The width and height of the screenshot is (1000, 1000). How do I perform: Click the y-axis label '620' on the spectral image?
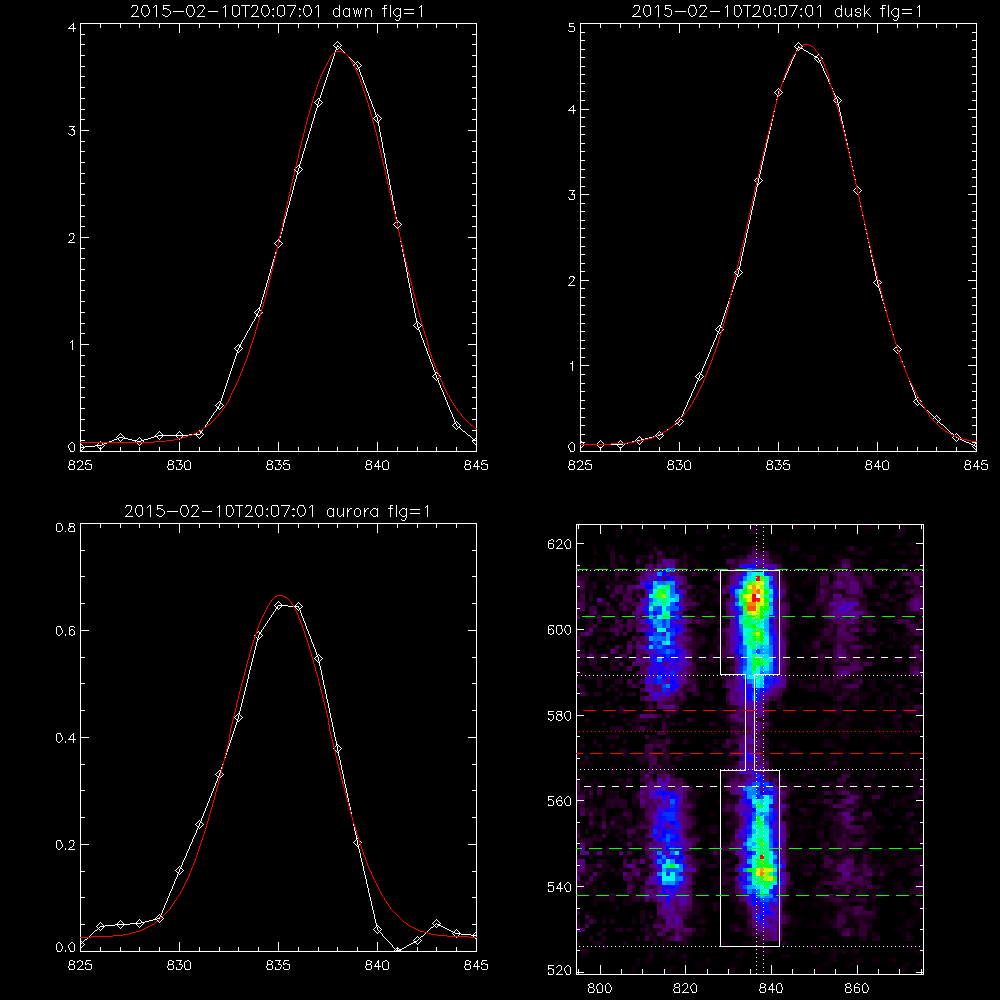coord(559,544)
